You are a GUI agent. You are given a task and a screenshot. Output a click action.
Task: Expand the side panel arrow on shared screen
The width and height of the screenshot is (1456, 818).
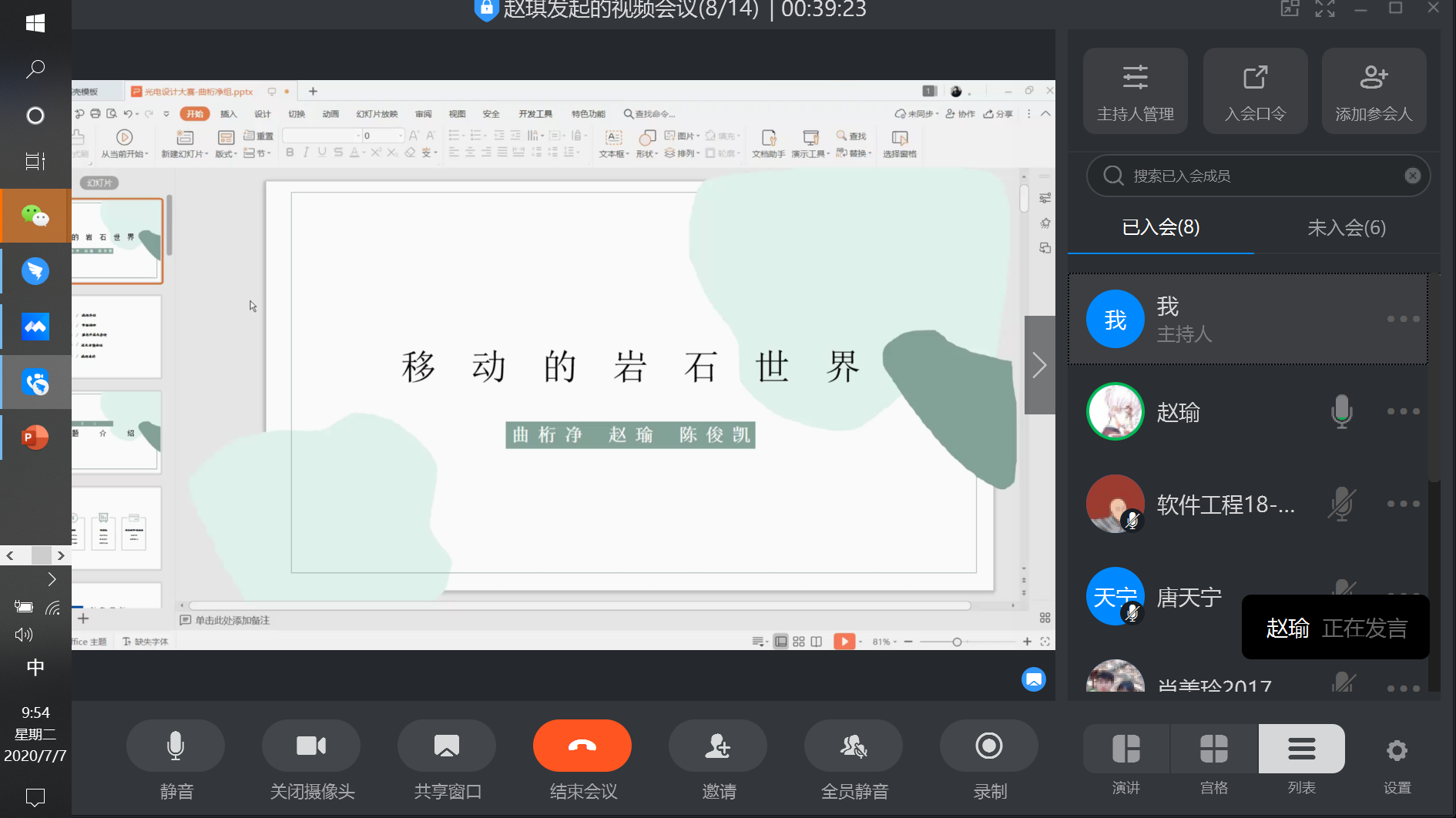tap(1039, 365)
